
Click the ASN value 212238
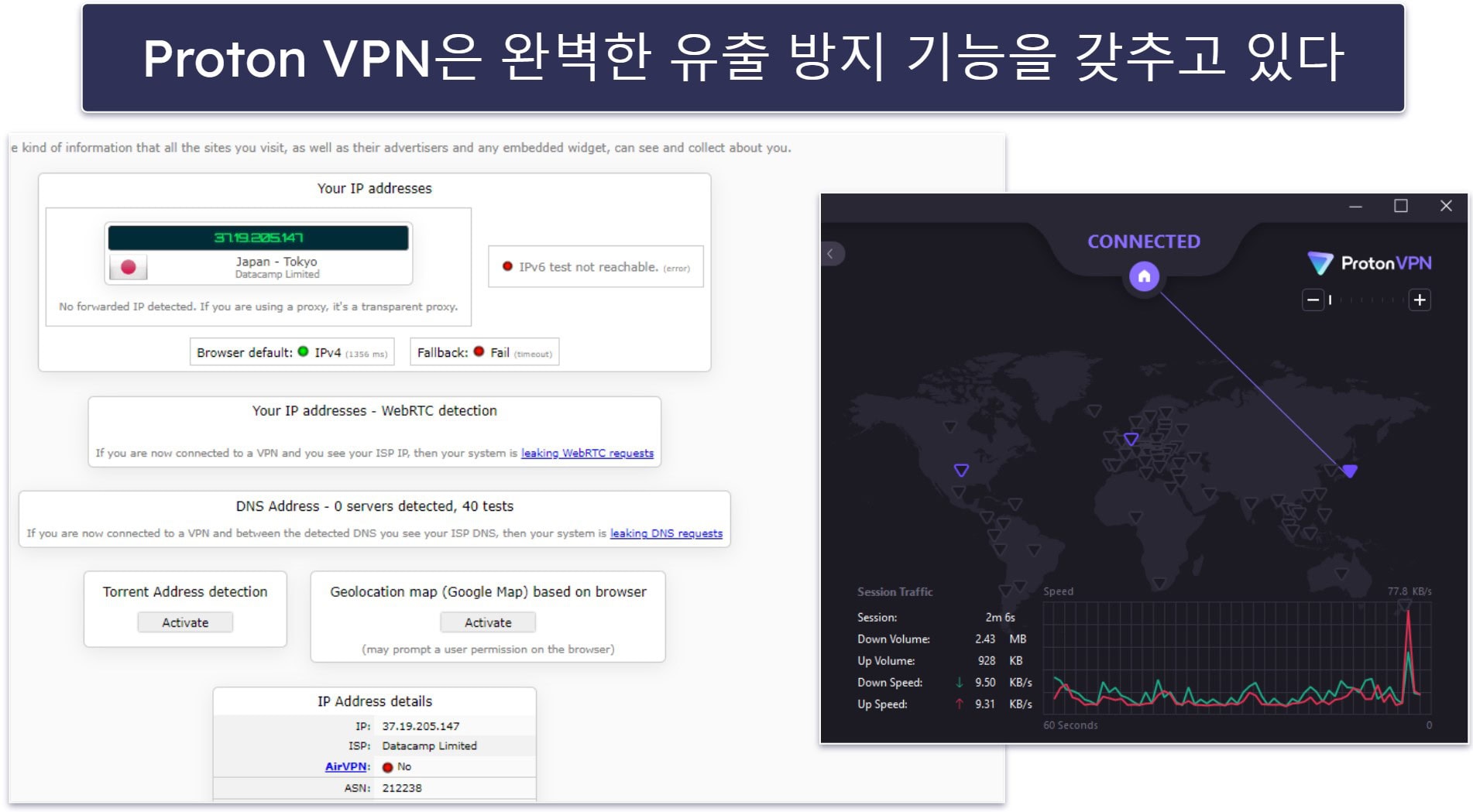(x=402, y=788)
